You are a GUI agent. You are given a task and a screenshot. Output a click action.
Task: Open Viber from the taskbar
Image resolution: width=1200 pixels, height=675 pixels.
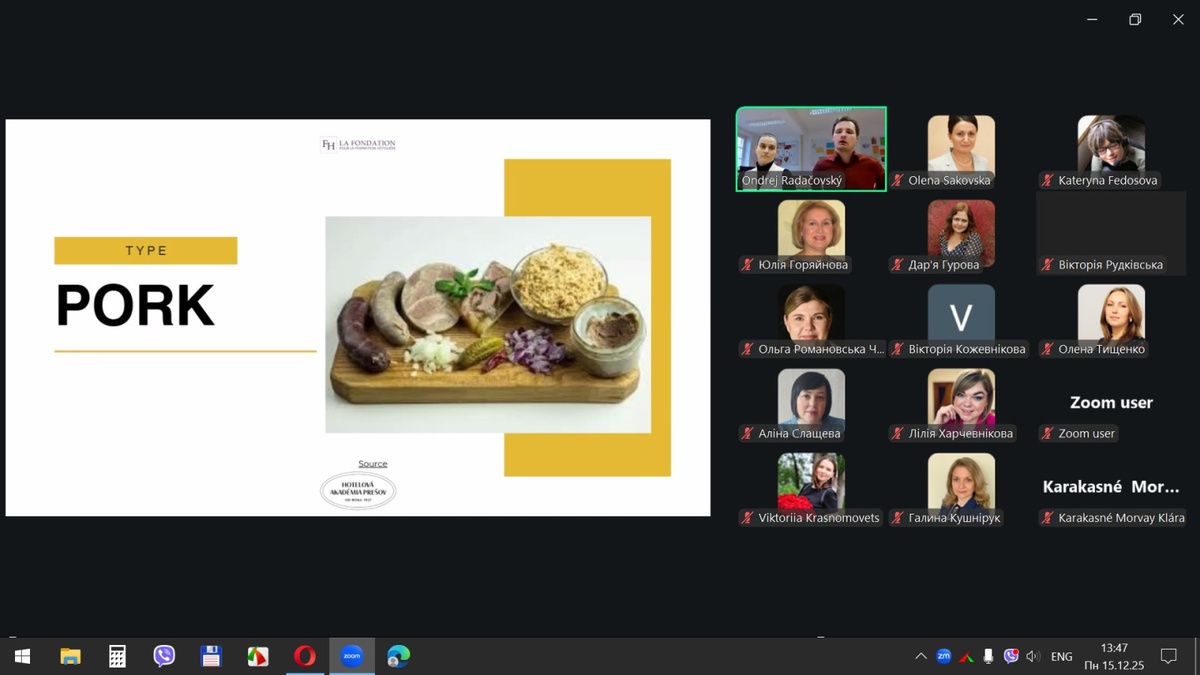(164, 656)
